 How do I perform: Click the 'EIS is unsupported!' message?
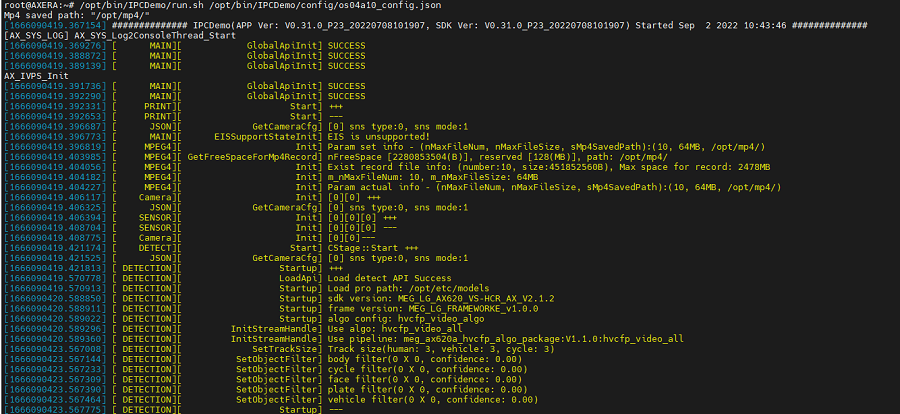click(x=379, y=137)
